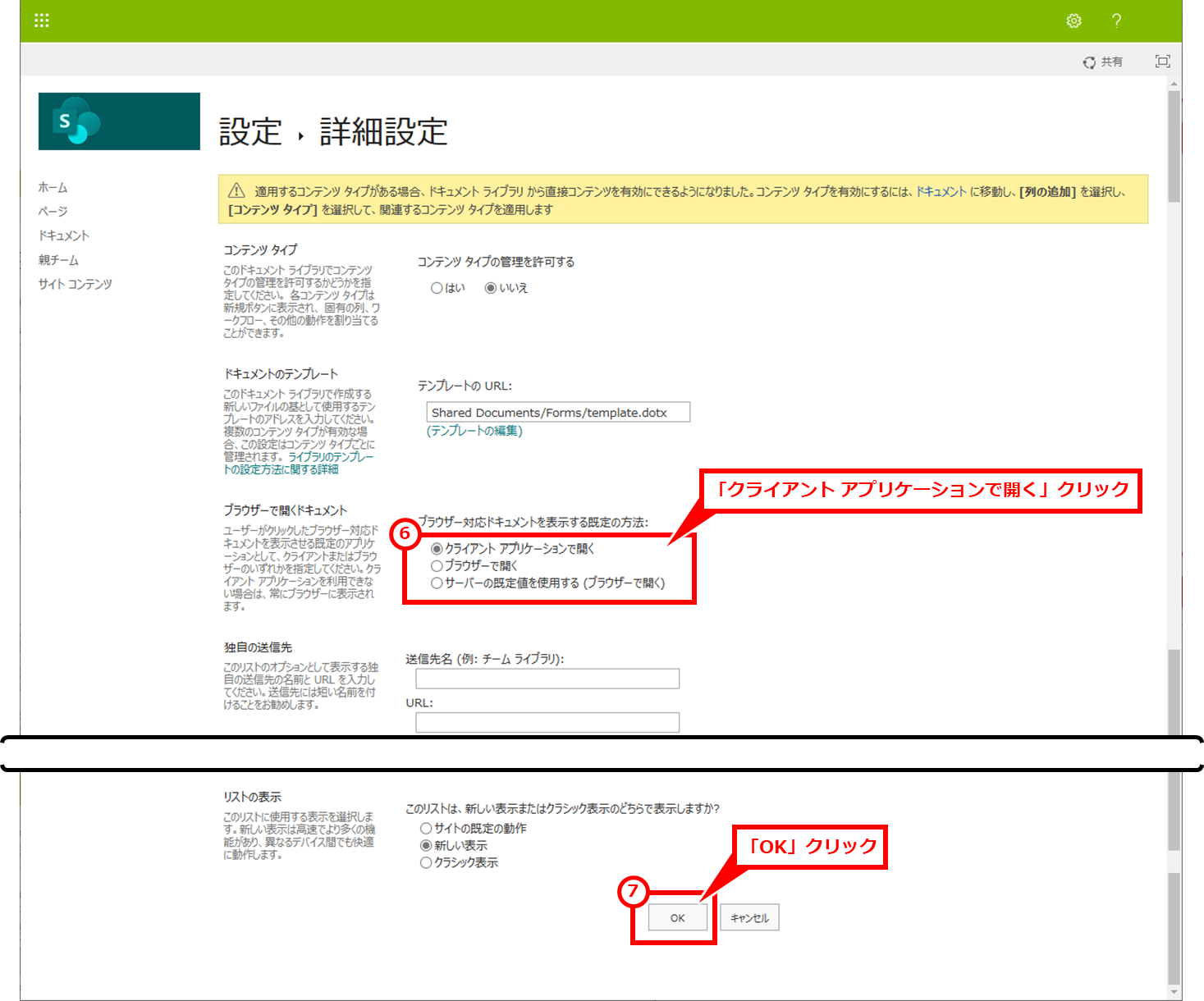Select はい for content type management
Screen dimensions: 1204x1001
click(x=437, y=288)
